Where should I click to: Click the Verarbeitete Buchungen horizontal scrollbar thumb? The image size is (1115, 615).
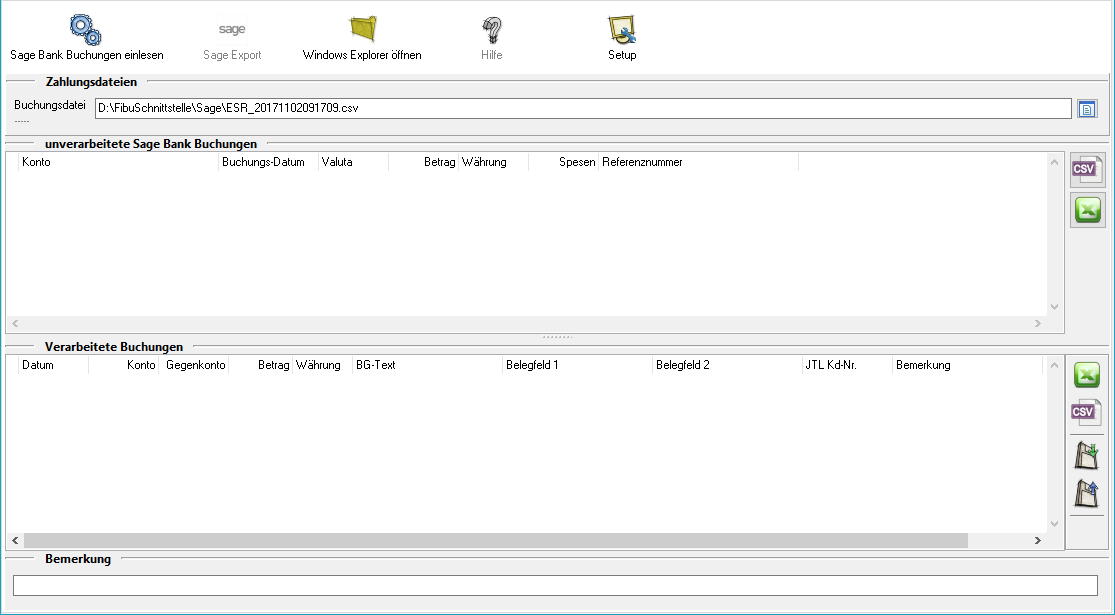pos(495,541)
